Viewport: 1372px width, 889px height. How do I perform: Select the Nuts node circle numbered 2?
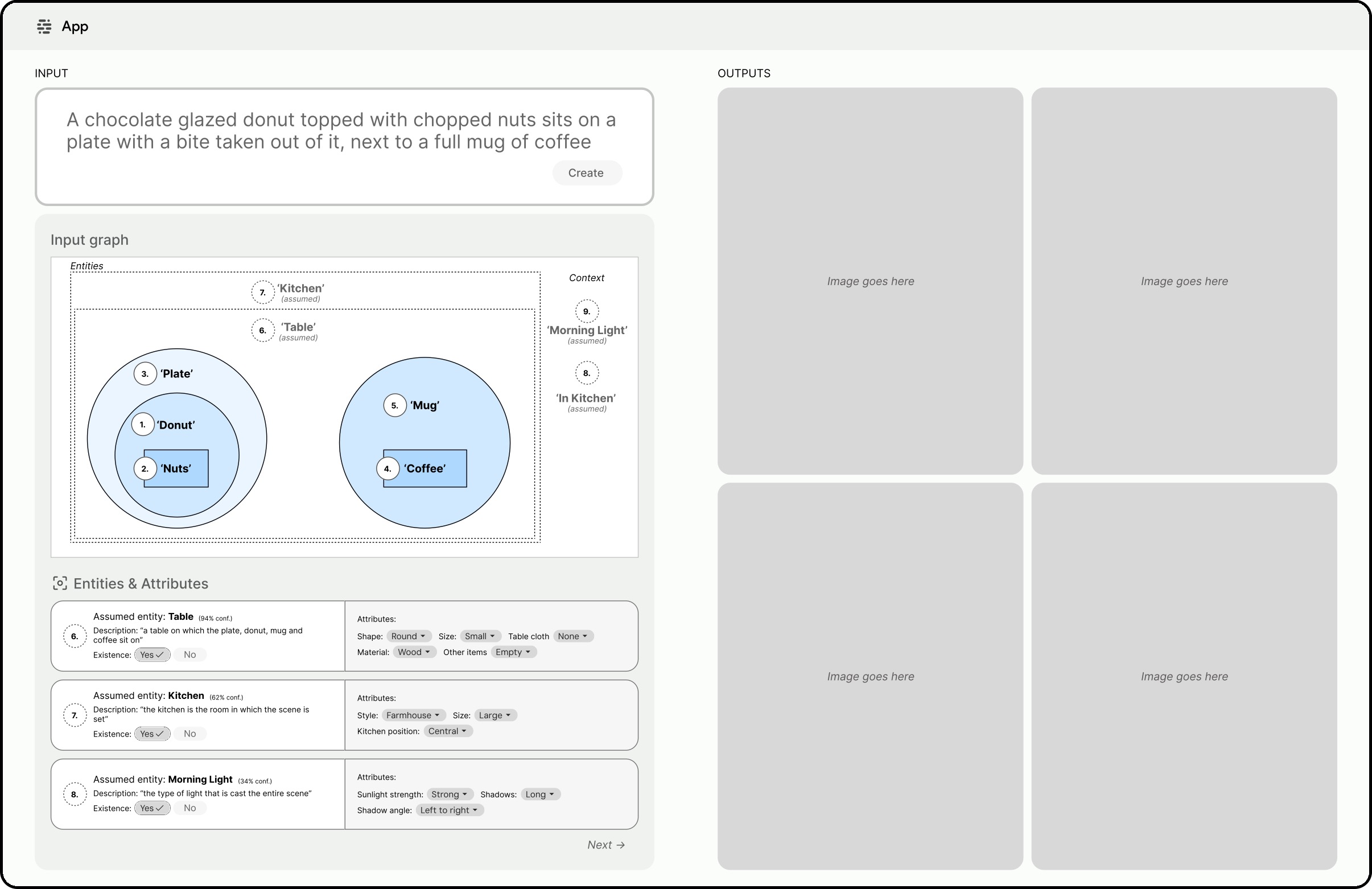(145, 469)
